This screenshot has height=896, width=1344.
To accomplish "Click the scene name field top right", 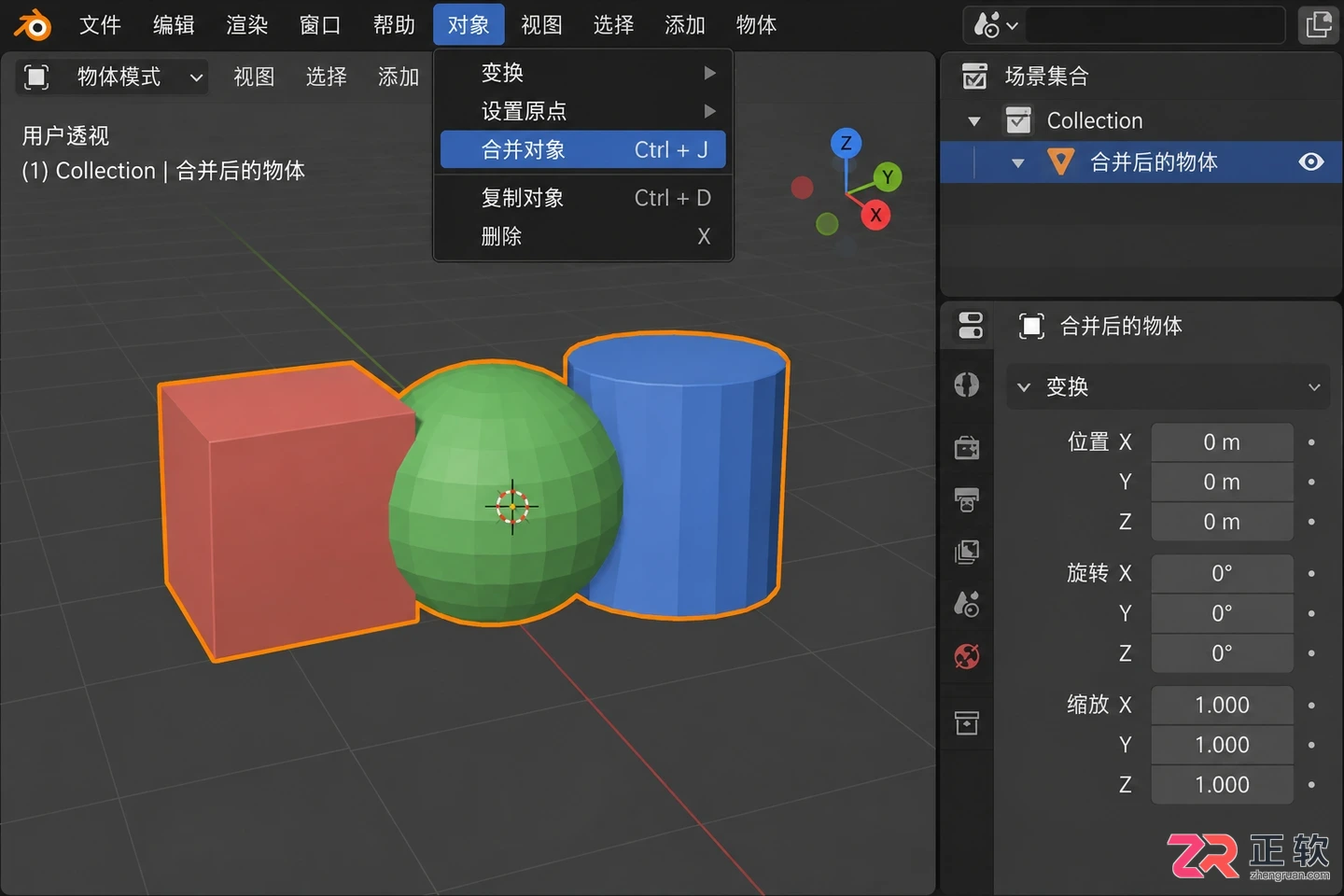I will coord(1155,24).
